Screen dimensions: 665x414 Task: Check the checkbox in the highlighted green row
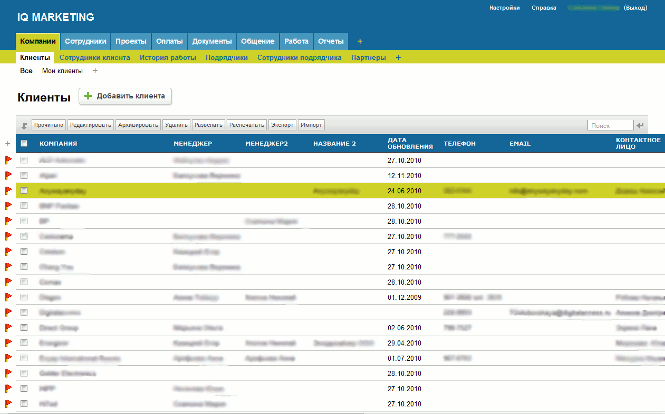tap(24, 189)
